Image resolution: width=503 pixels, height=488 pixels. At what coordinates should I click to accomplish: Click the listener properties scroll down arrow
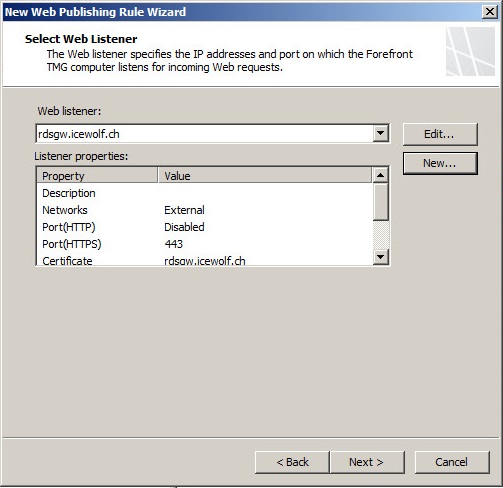(380, 257)
